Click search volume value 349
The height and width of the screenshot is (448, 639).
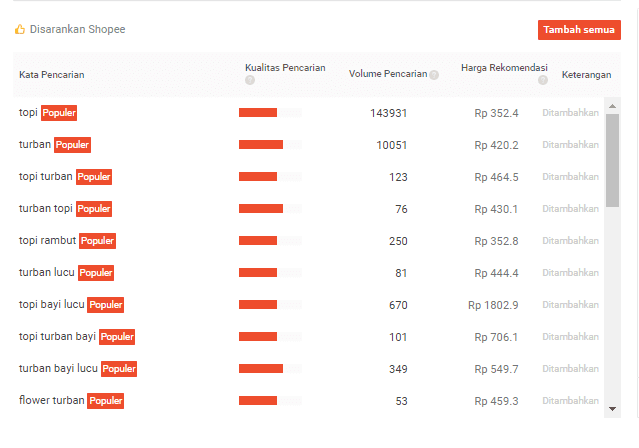398,369
